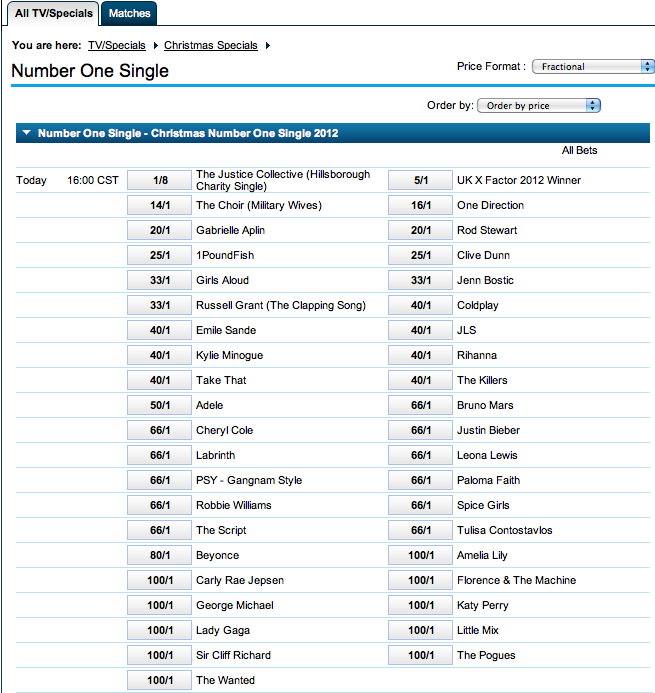Screen dimensions: 655x693
Task: Pick 40/1 odds for Rihanna
Action: [x=420, y=355]
